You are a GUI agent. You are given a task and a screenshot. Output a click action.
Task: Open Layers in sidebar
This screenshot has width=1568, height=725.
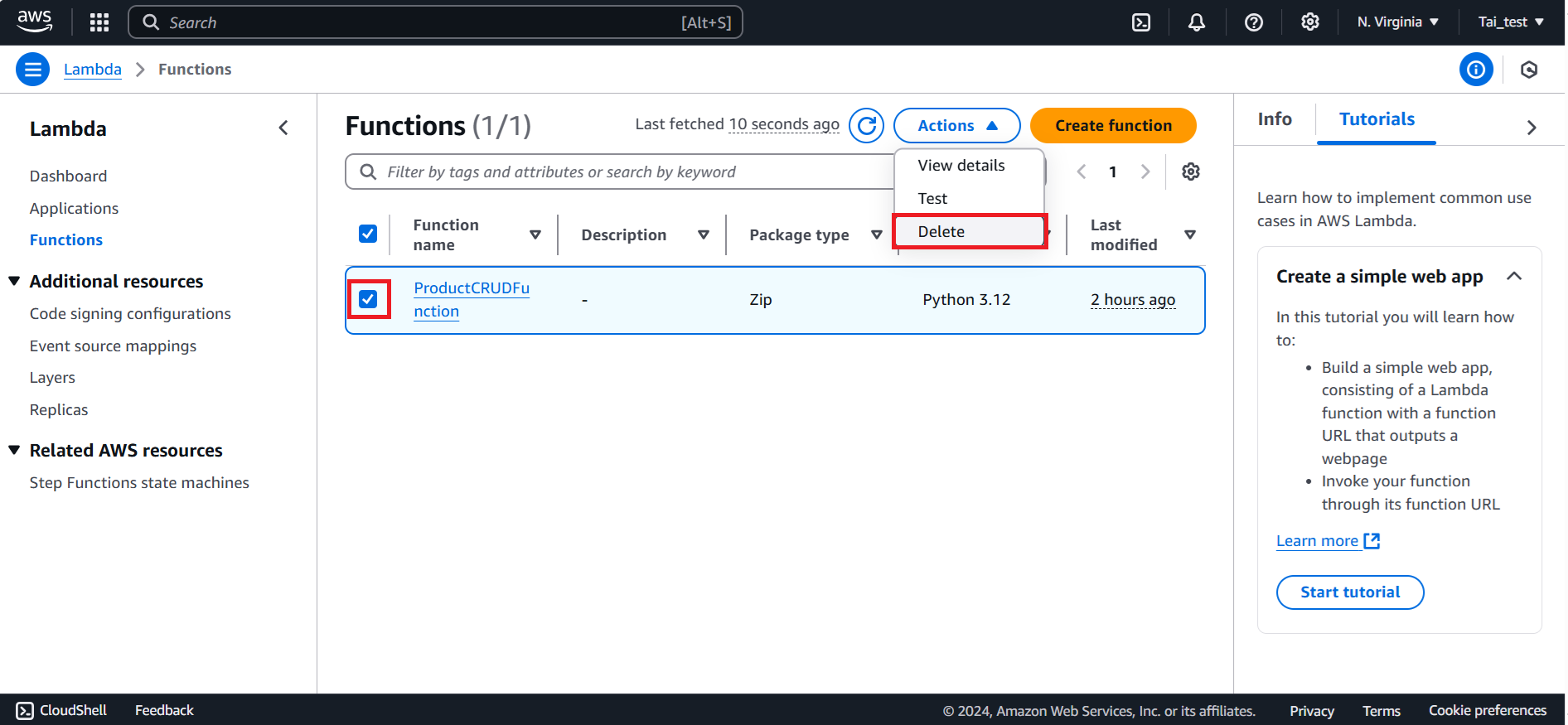[52, 378]
